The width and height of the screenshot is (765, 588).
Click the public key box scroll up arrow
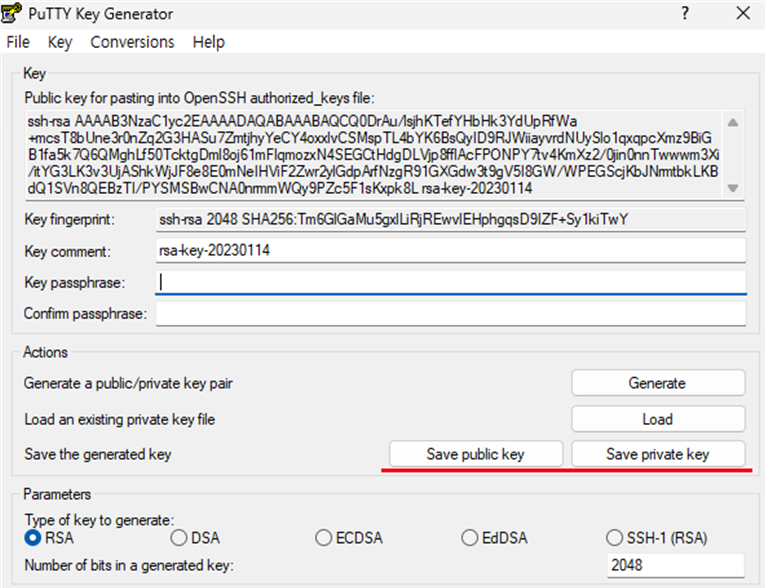pos(733,122)
